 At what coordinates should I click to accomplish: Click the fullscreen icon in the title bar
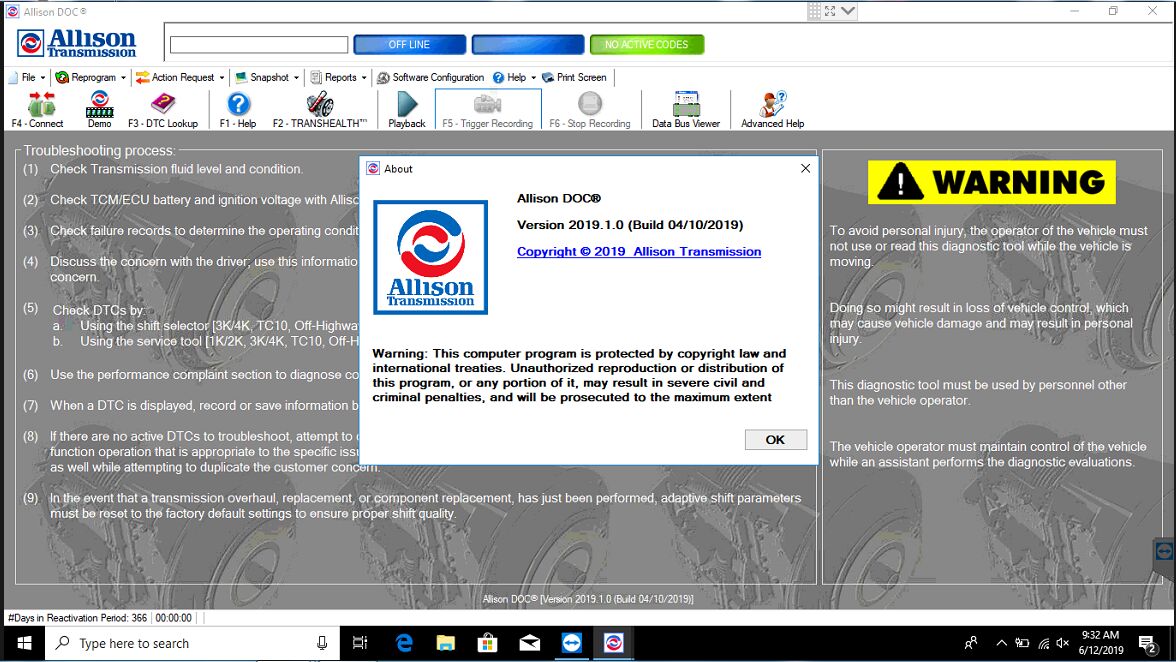(830, 11)
